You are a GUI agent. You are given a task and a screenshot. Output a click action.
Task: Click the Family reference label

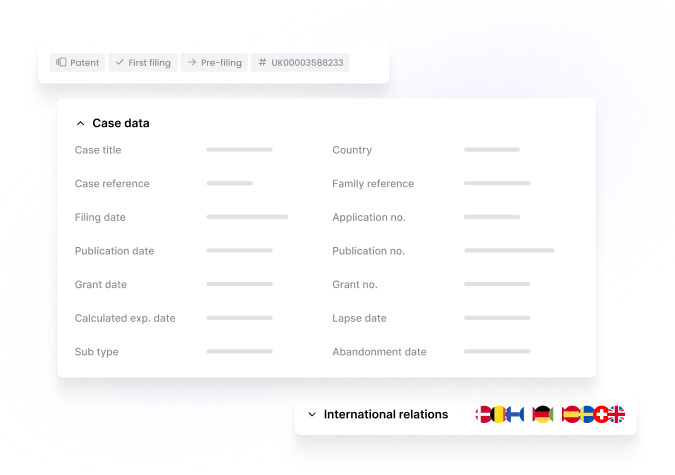(x=373, y=183)
